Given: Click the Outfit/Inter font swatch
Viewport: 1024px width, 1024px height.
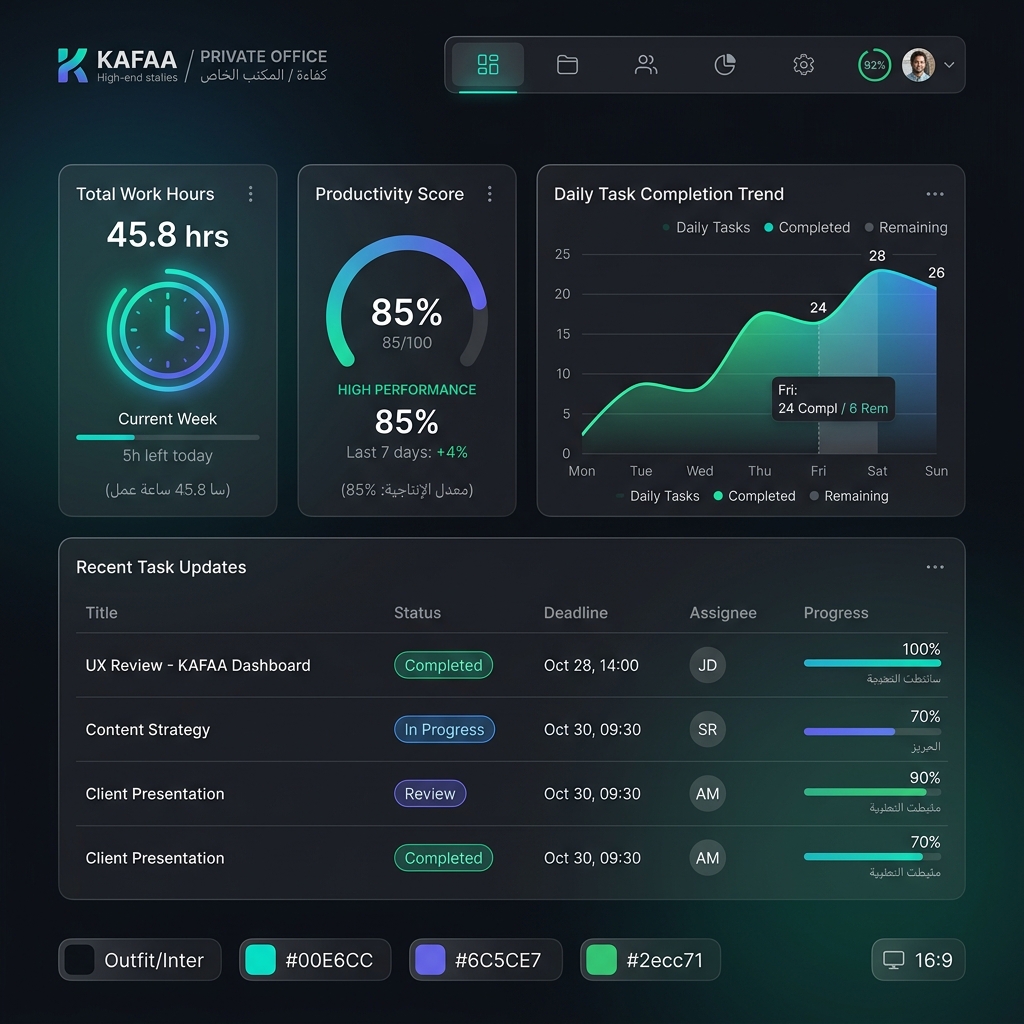Looking at the screenshot, I should tap(140, 959).
